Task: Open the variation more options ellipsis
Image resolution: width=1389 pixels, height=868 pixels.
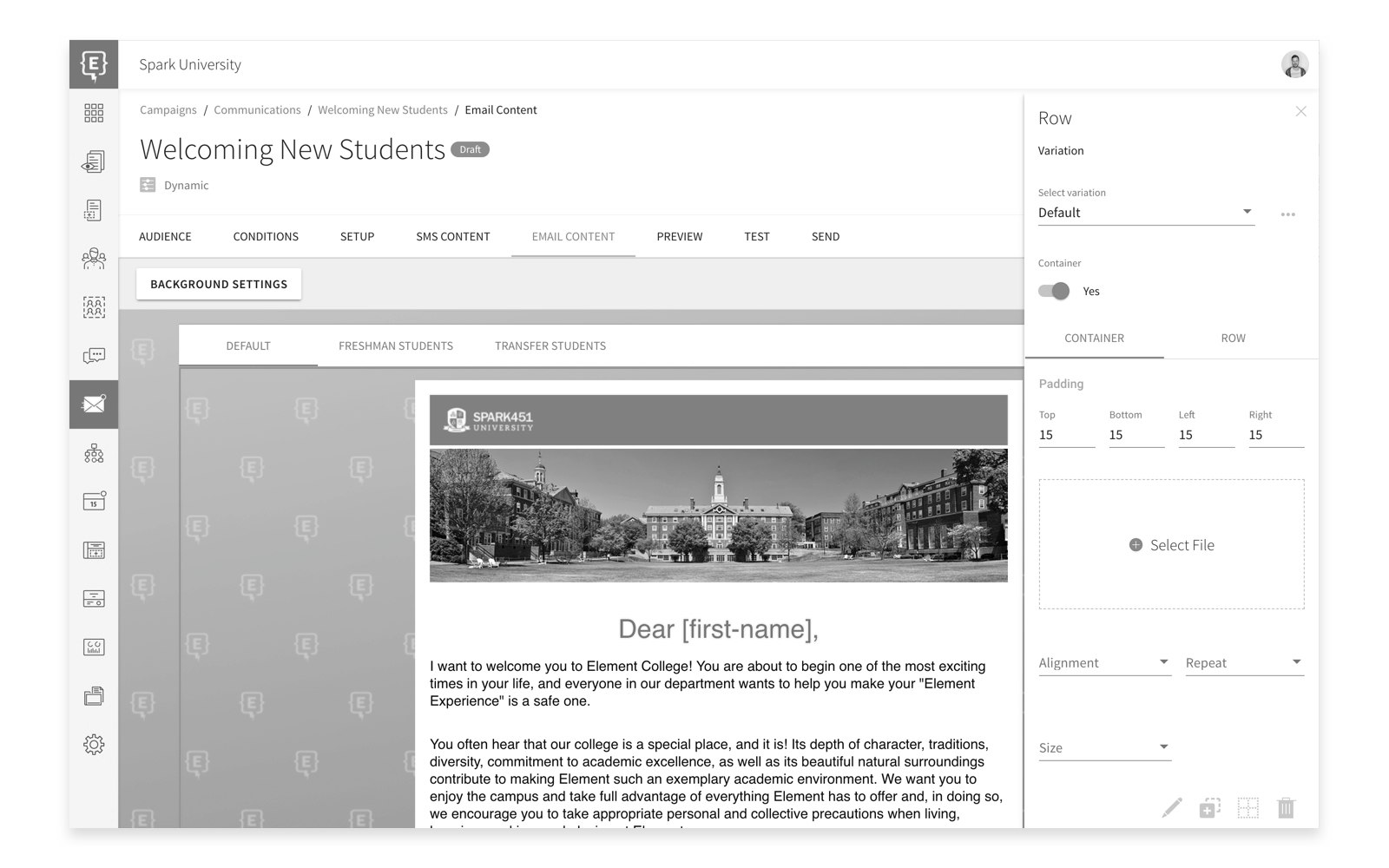Action: tap(1287, 214)
